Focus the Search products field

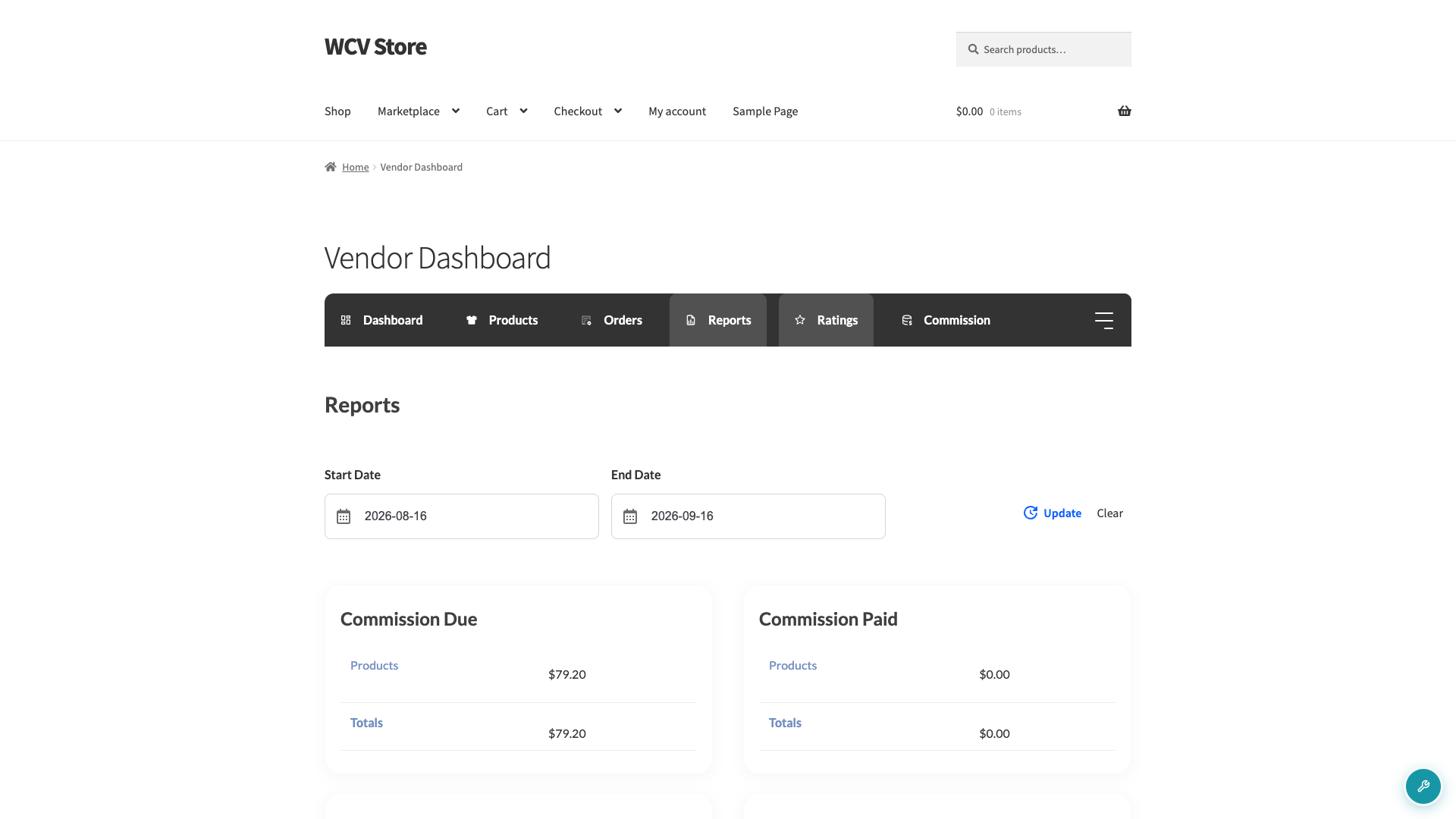click(x=1043, y=49)
